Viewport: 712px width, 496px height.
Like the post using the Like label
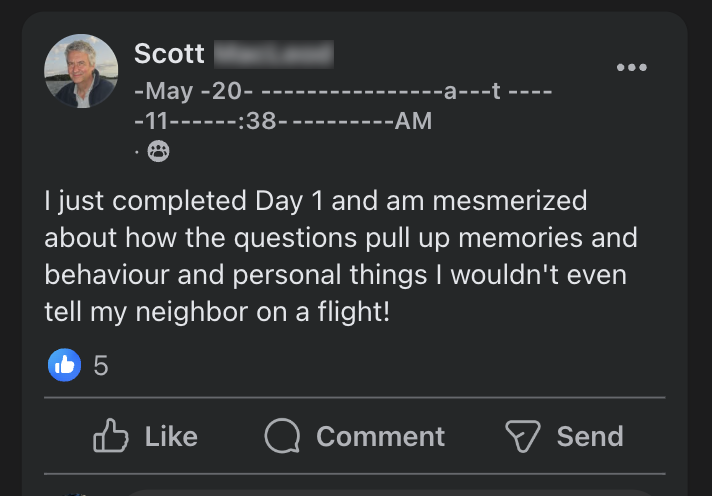pos(171,436)
